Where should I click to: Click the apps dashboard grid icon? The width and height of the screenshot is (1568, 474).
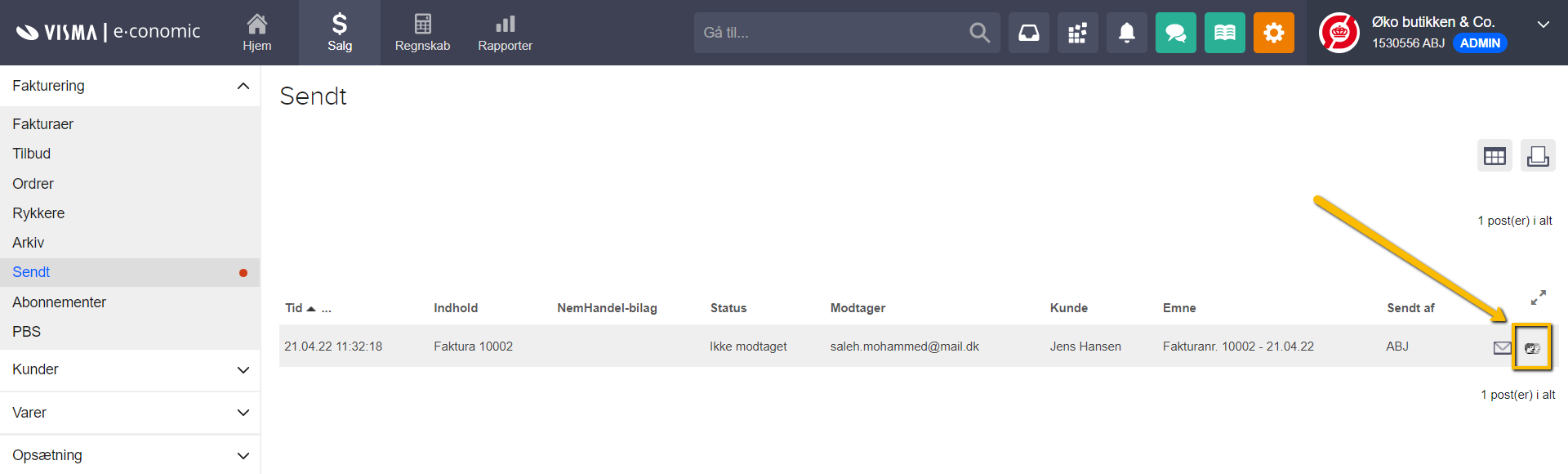coord(1077,33)
